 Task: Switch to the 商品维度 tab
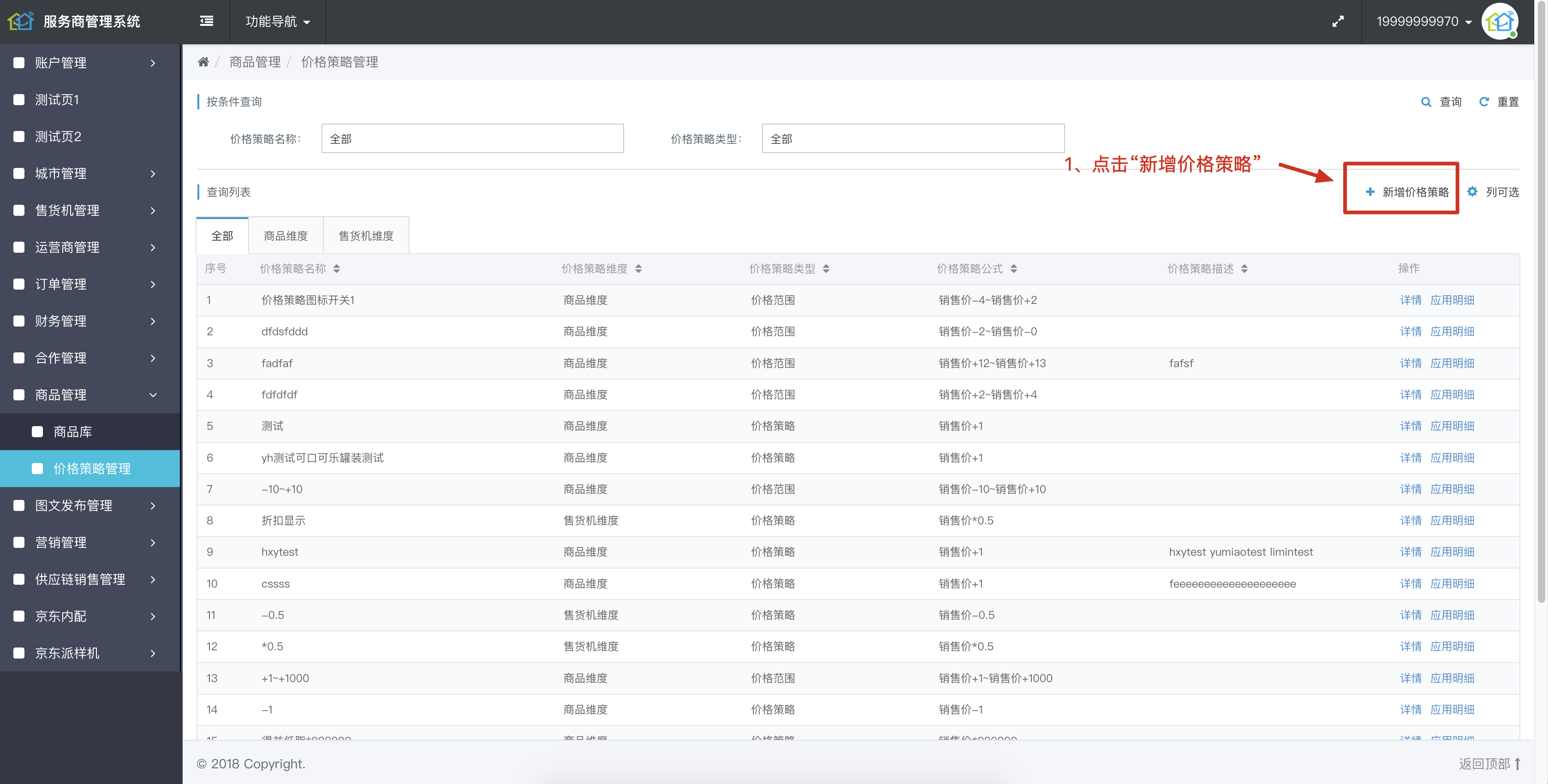pyautogui.click(x=286, y=236)
